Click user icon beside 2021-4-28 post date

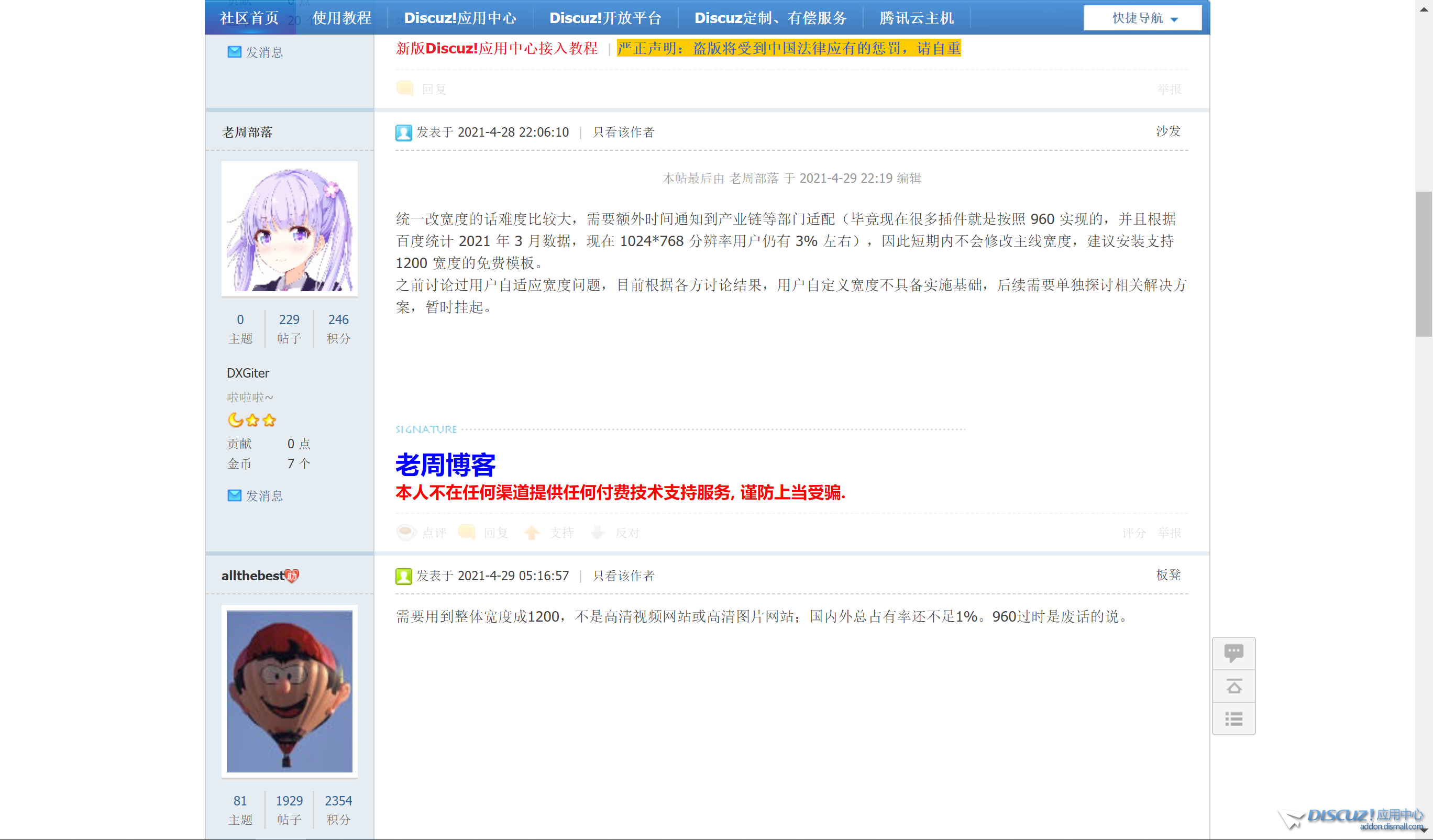(404, 132)
